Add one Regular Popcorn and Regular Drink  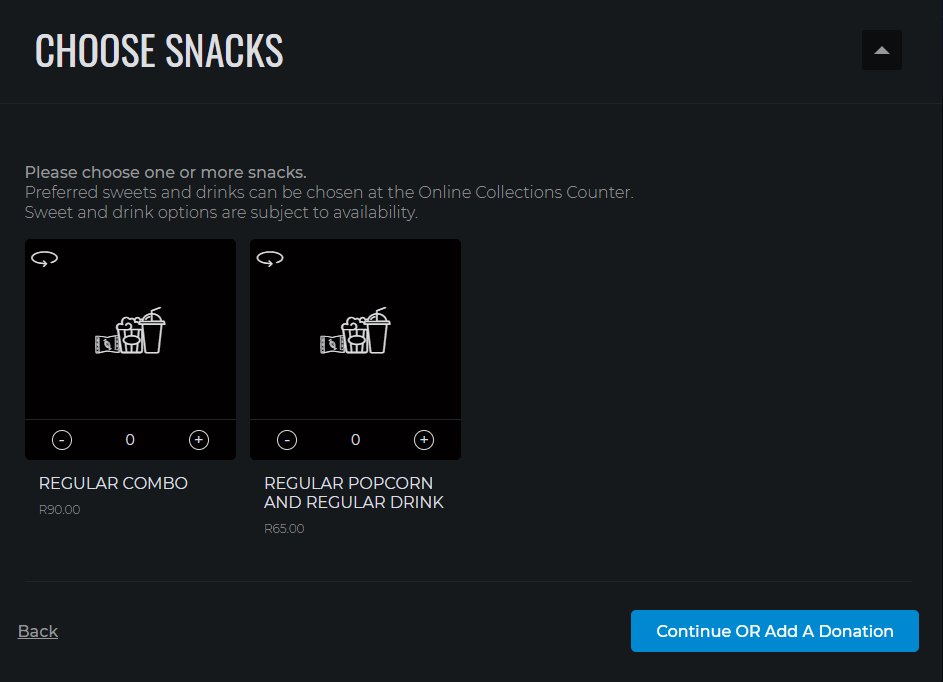point(424,440)
